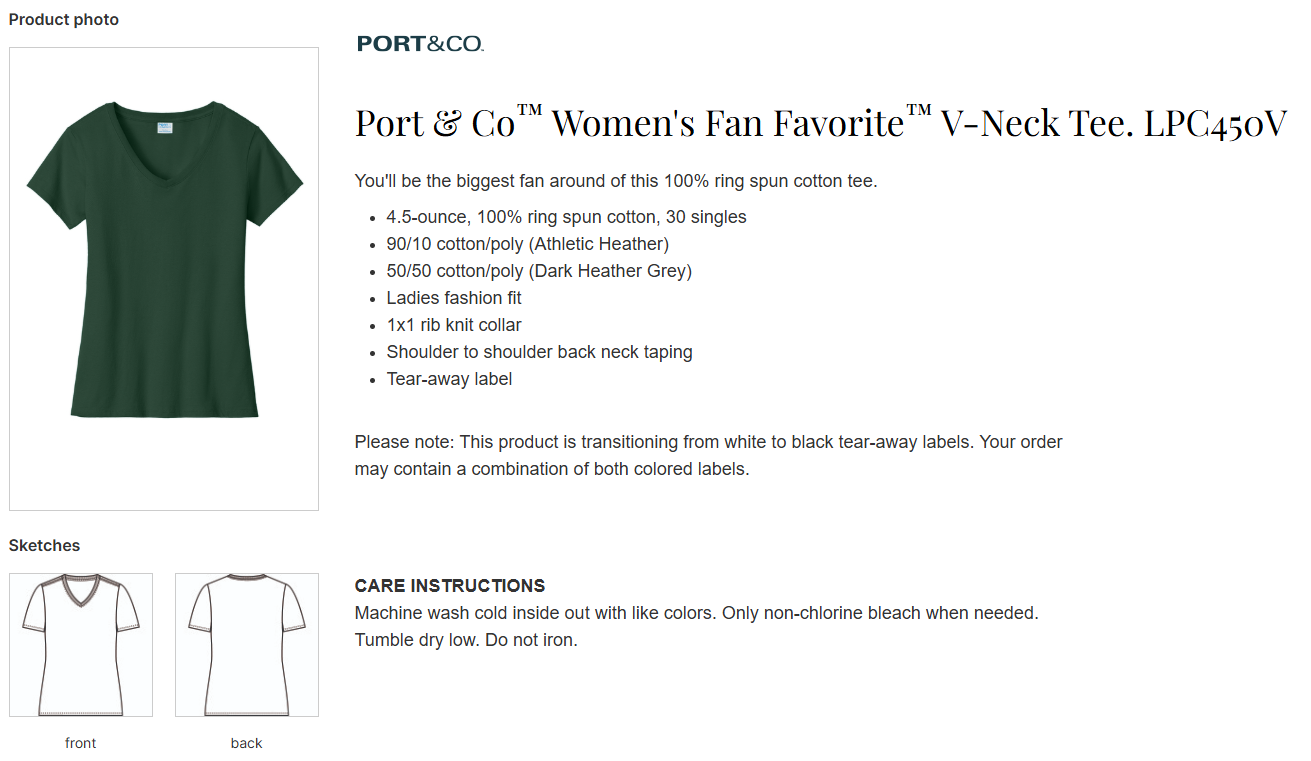This screenshot has width=1311, height=761.
Task: Click the 'Tear-away label' bullet
Action: [x=449, y=379]
